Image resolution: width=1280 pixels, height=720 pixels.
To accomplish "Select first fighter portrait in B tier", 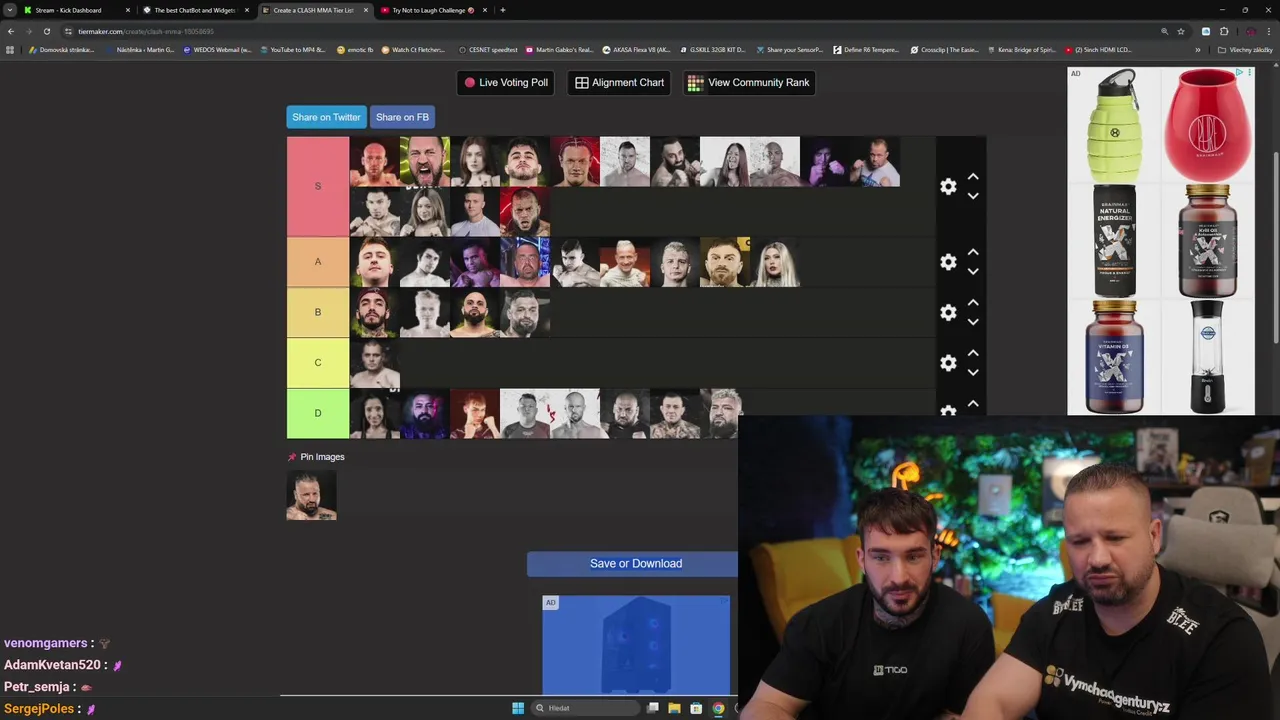I will pos(374,312).
